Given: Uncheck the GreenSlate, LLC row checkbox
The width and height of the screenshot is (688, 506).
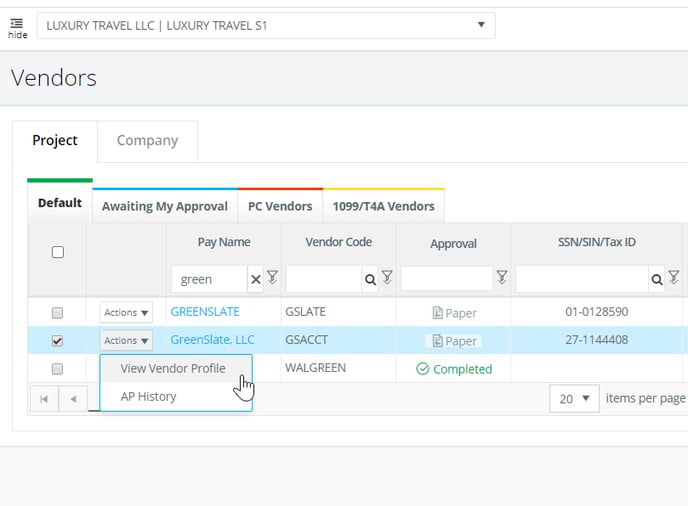Looking at the screenshot, I should 57,341.
